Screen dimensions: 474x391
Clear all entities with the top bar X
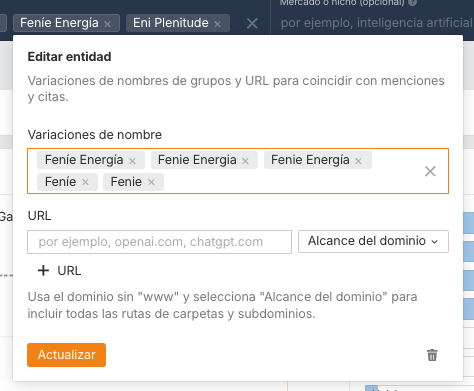[x=252, y=23]
